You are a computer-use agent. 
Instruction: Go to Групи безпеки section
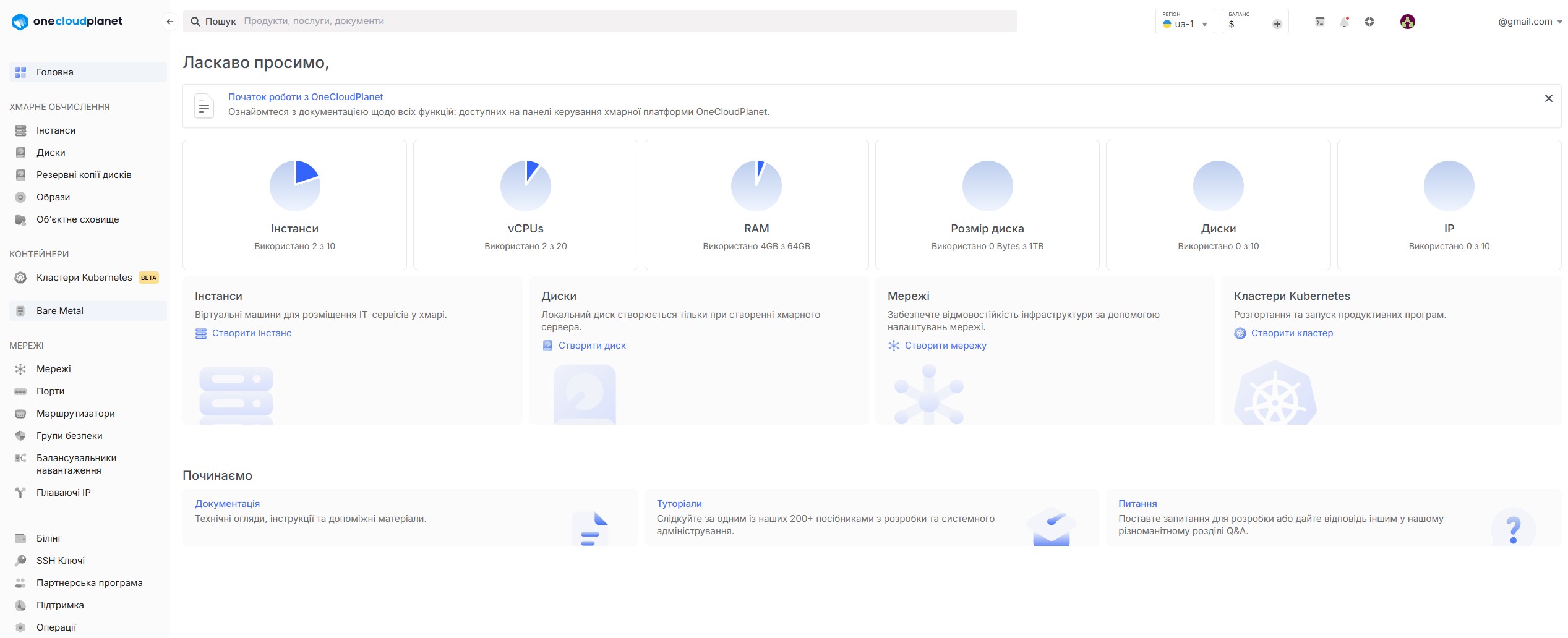pyautogui.click(x=69, y=436)
